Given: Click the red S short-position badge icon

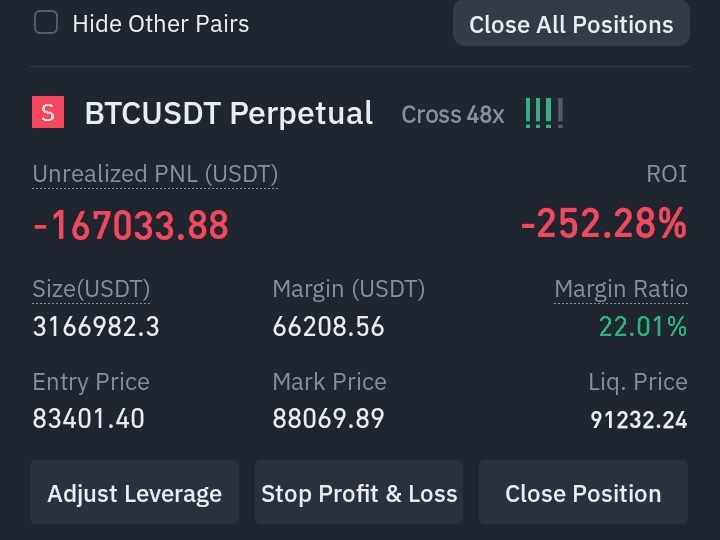Looking at the screenshot, I should coord(48,112).
